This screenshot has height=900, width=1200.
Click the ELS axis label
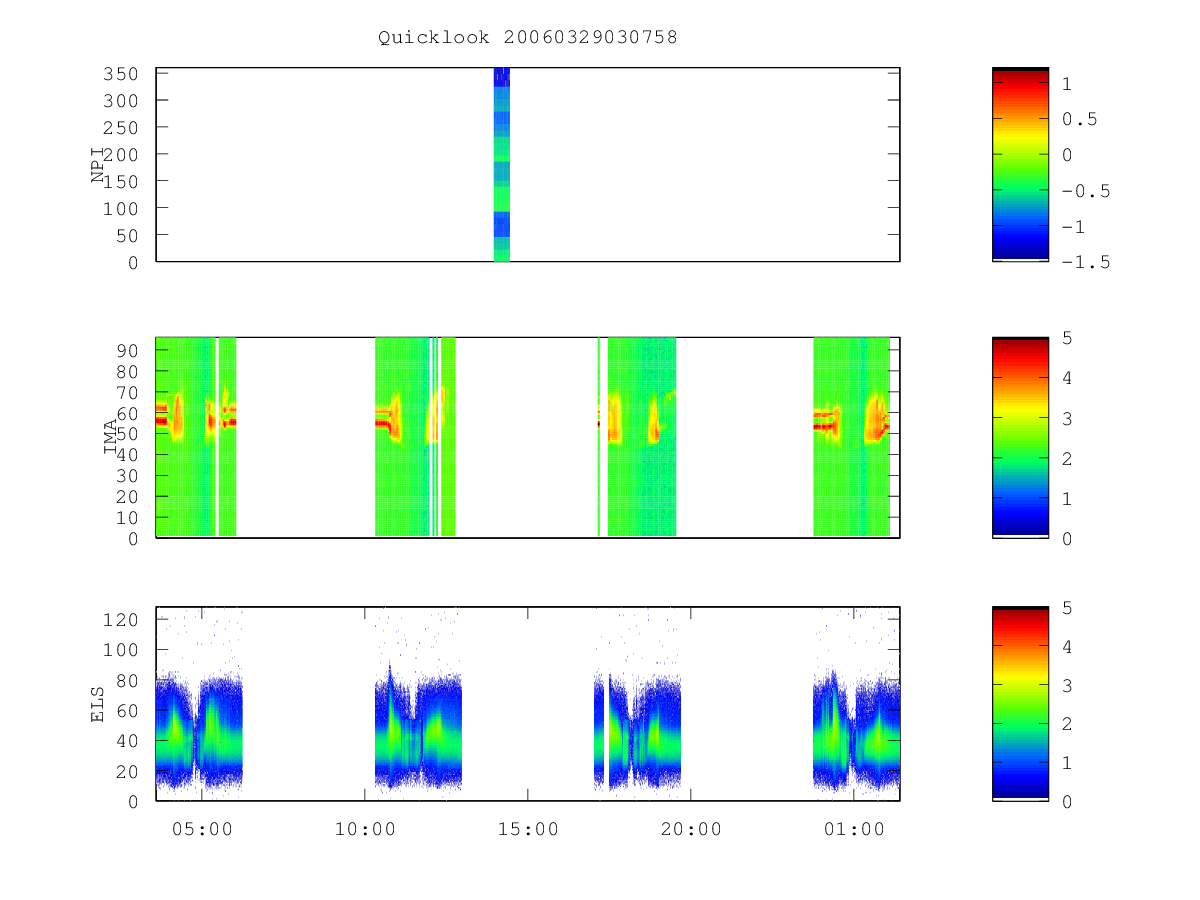[98, 704]
